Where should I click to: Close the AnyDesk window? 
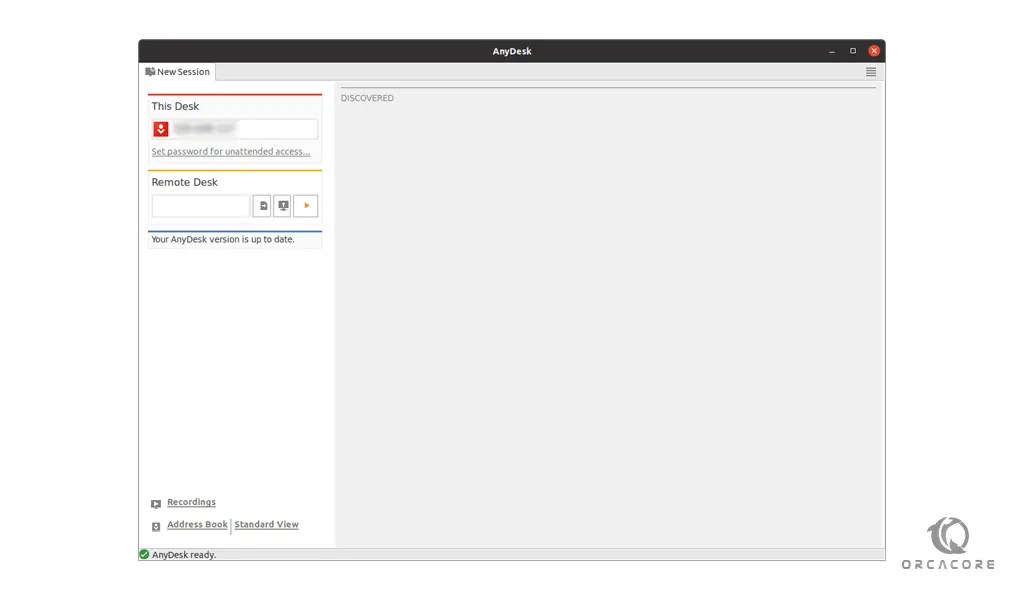coord(873,50)
